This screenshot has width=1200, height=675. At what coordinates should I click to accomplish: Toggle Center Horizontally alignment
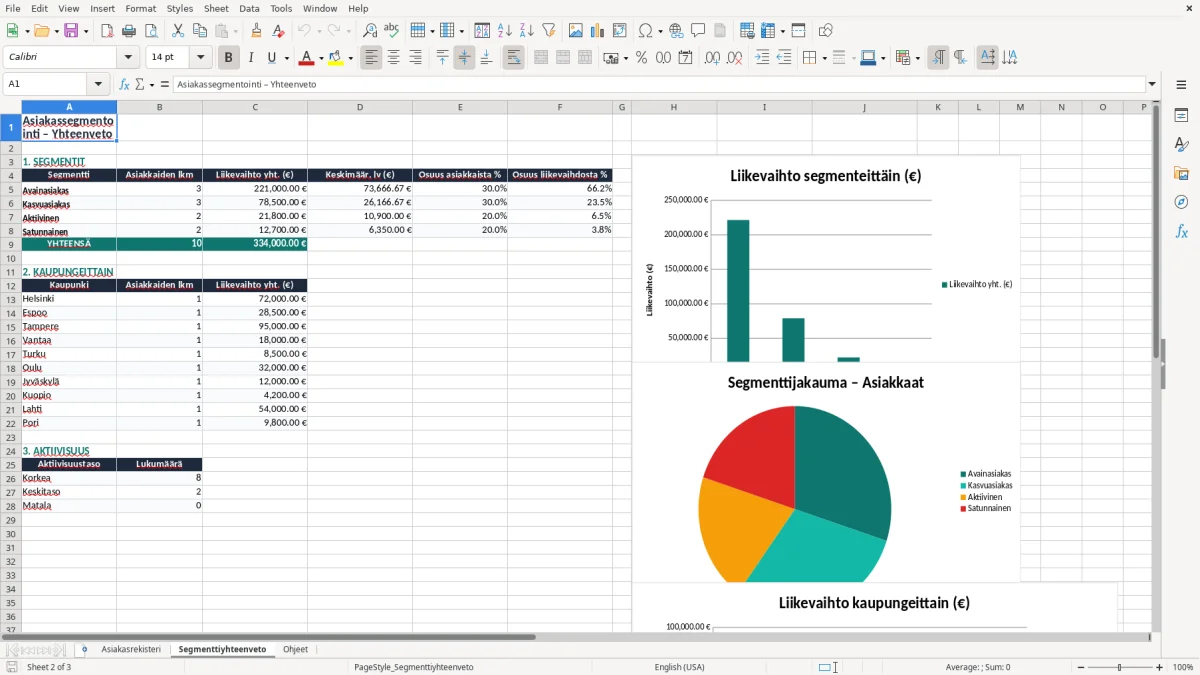tap(394, 58)
